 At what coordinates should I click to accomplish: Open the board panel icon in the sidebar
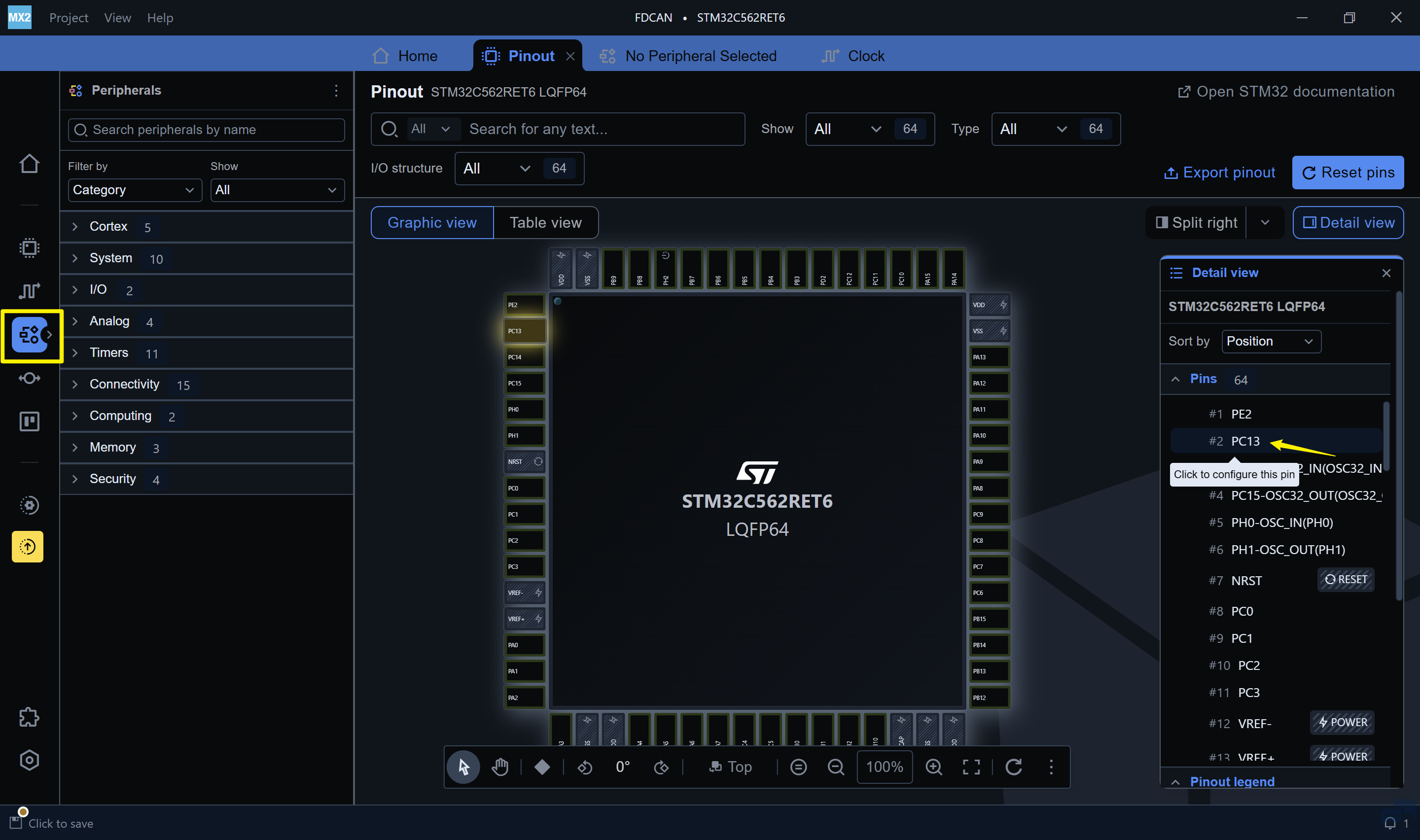click(30, 421)
